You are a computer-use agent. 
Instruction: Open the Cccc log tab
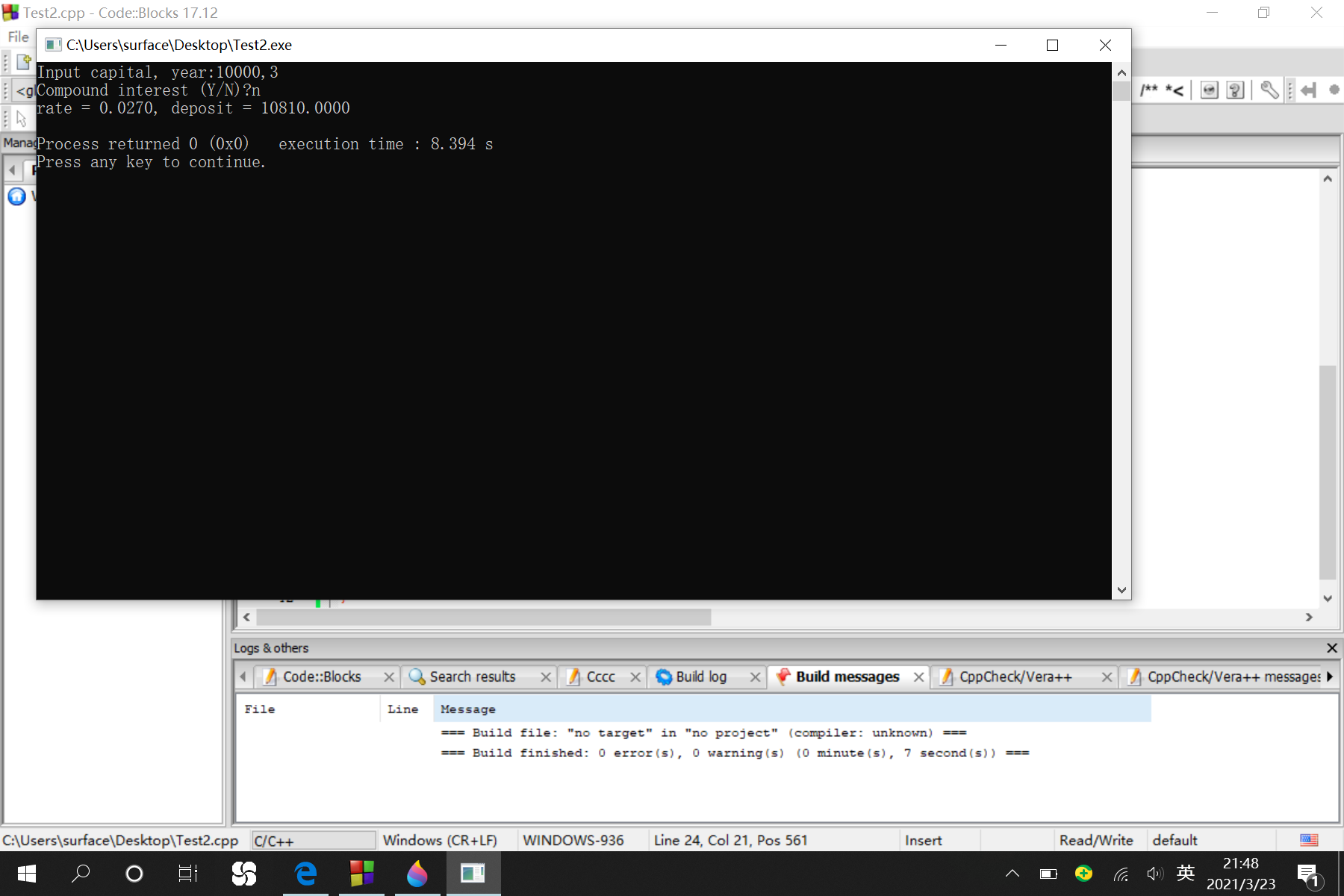601,676
